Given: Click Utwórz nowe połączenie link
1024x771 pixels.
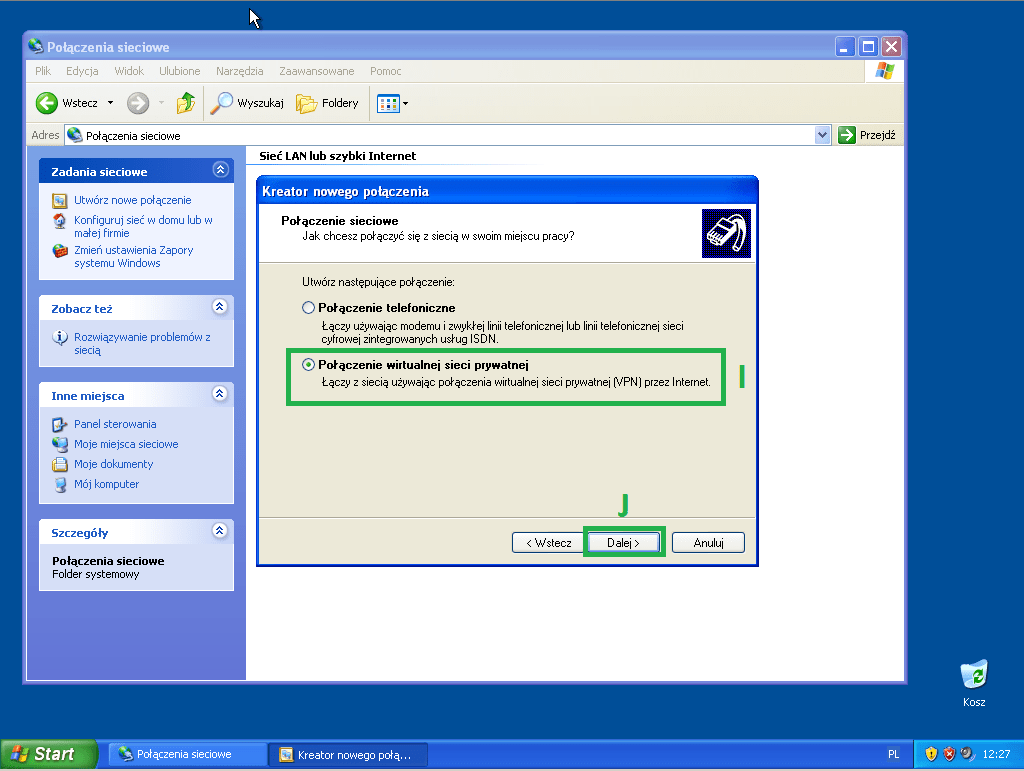Looking at the screenshot, I should (x=133, y=200).
